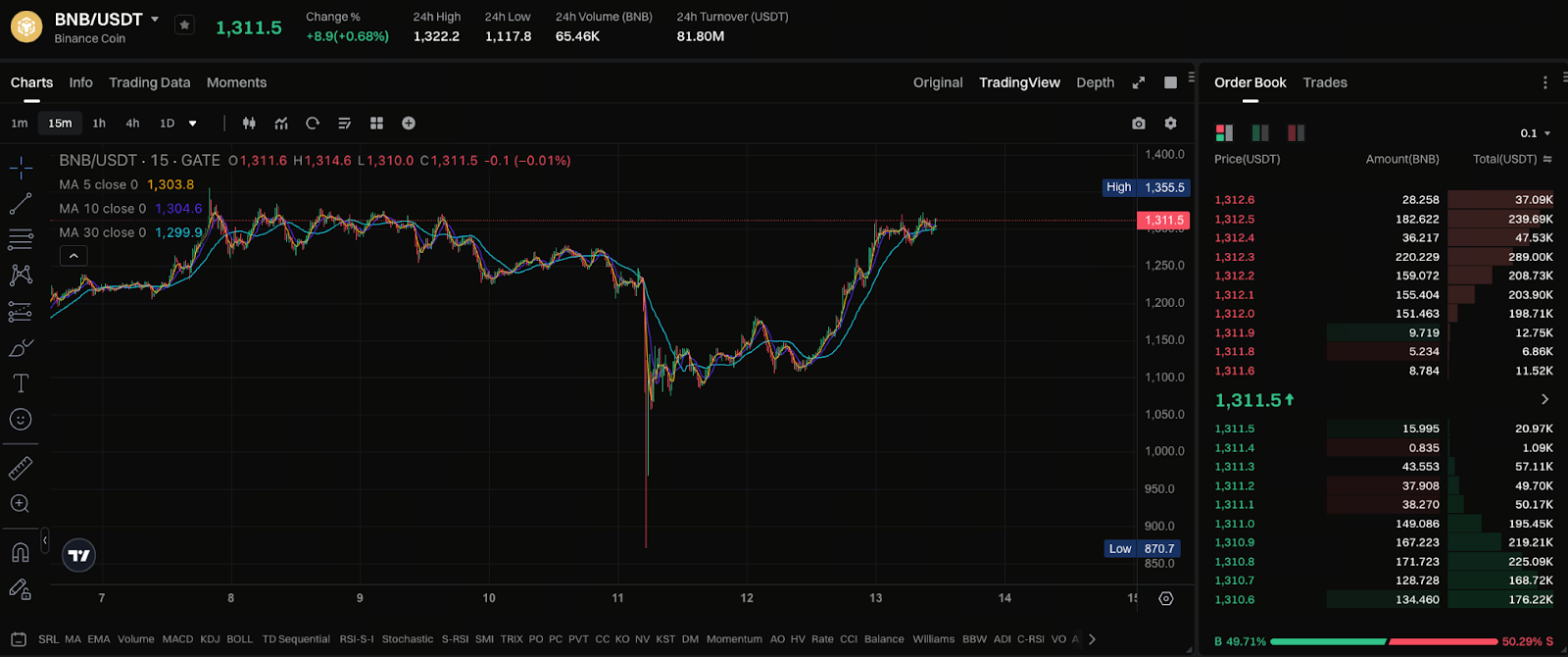
Task: Click ask price 1,312.6 row
Action: pos(1384,200)
